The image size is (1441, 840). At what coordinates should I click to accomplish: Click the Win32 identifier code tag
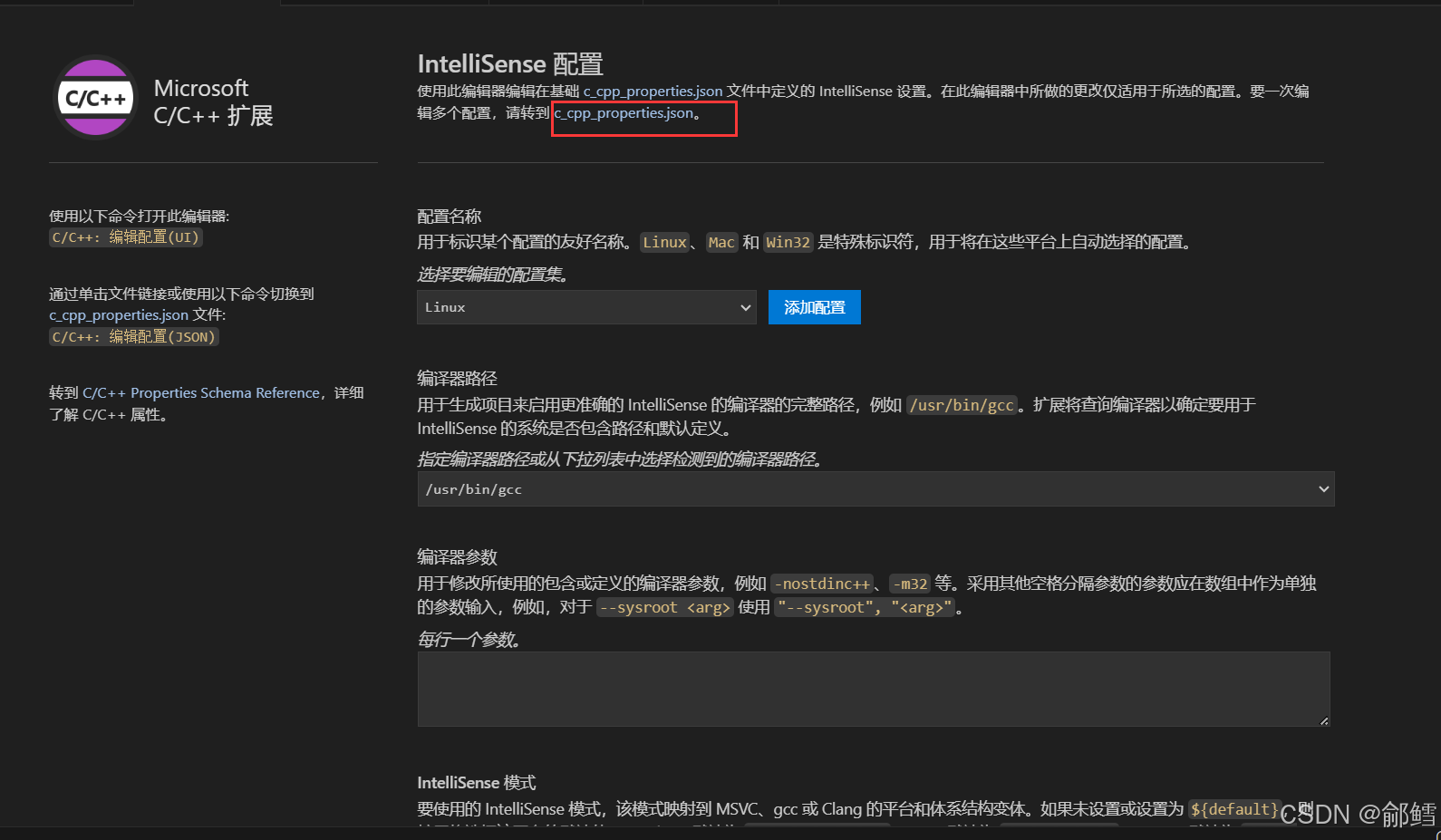[x=788, y=242]
